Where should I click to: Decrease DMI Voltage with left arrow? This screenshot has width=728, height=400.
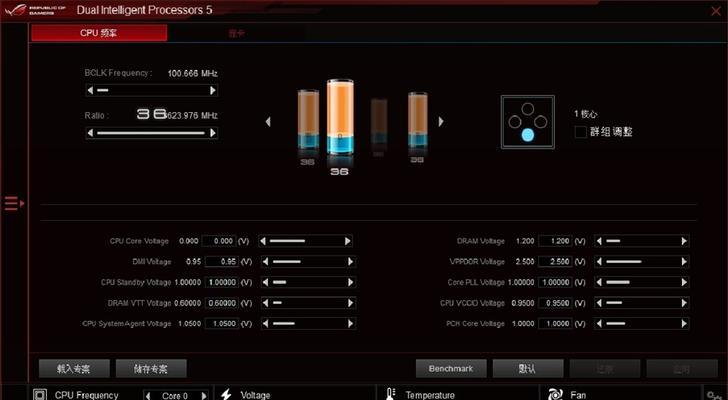(265, 262)
